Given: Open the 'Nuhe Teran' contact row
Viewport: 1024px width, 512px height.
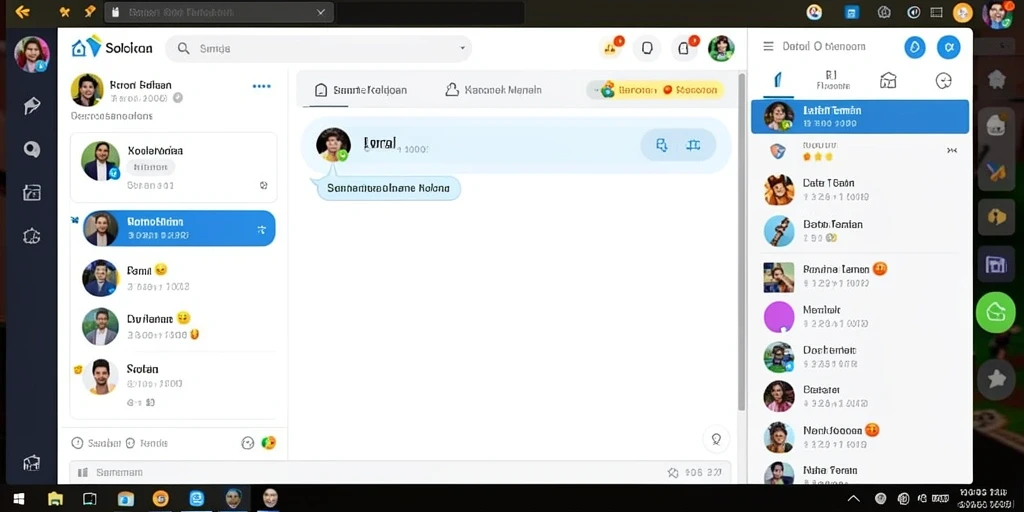Looking at the screenshot, I should 859,473.
